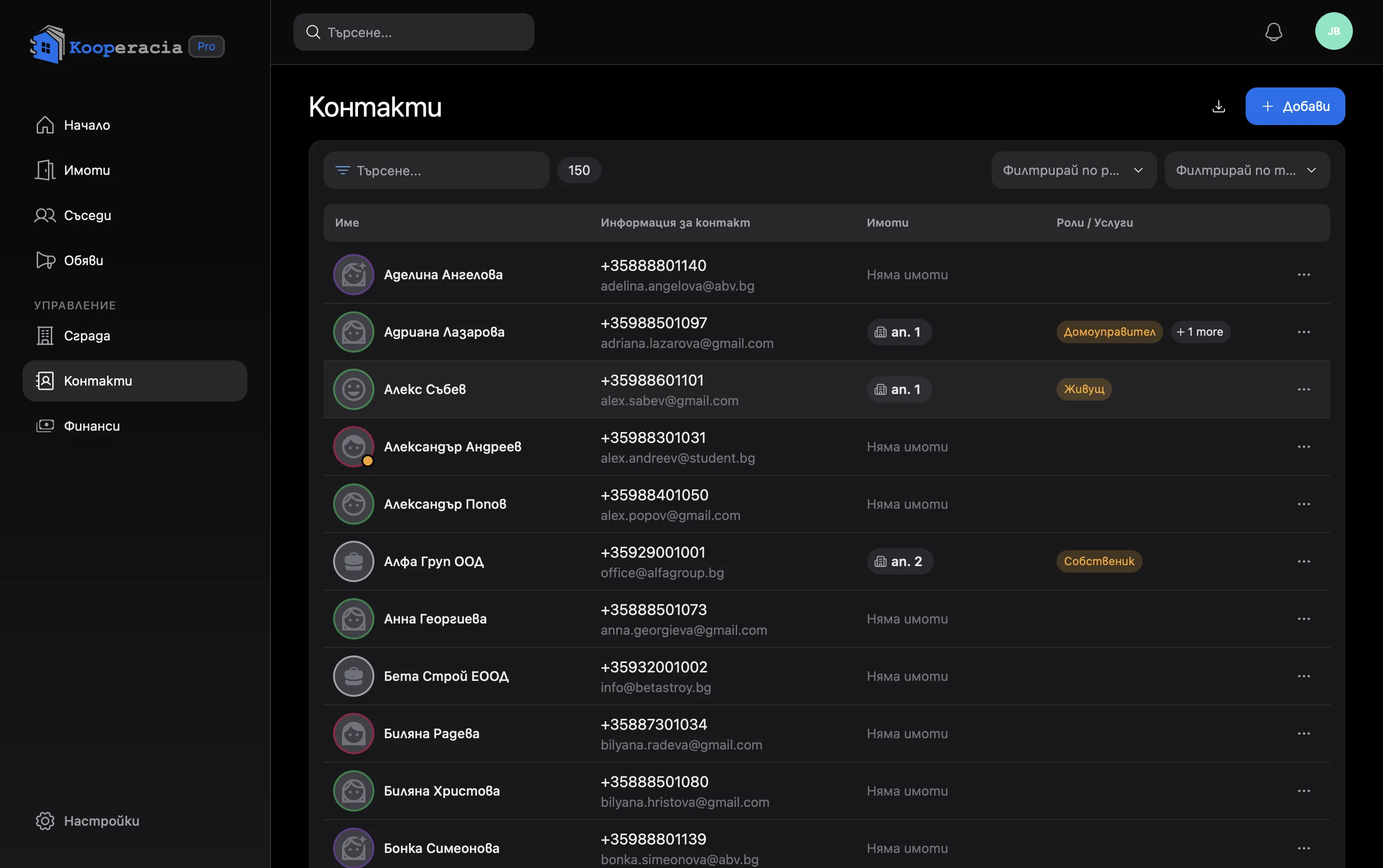Screen dimensions: 1383x868
Task: Download the contacts list via export icon
Action: point(1218,106)
